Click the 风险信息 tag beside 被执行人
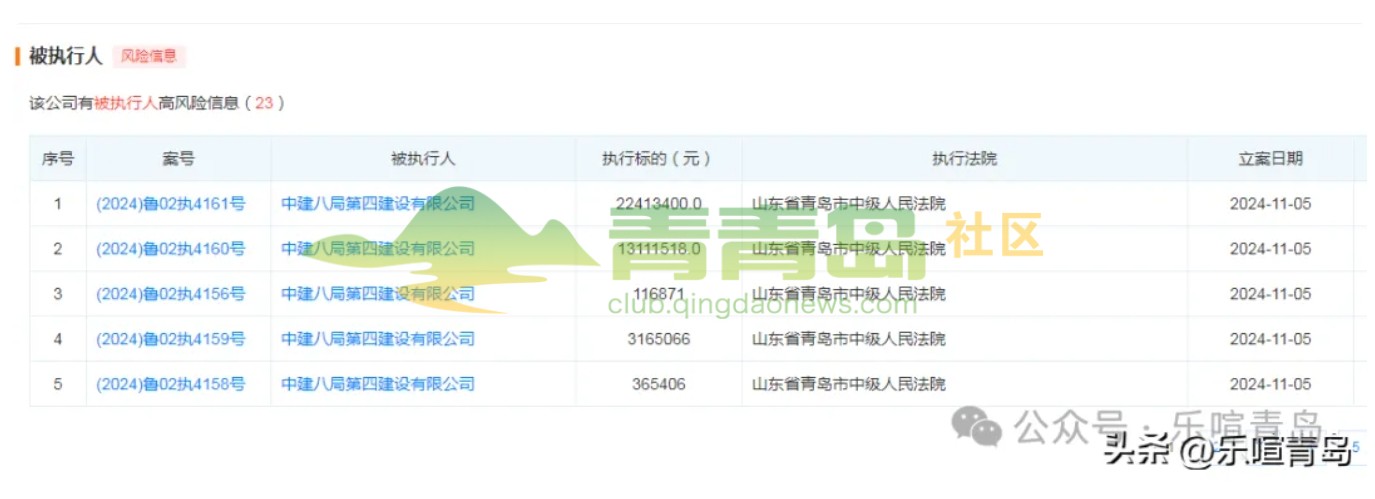This screenshot has width=1375, height=499. 149,56
